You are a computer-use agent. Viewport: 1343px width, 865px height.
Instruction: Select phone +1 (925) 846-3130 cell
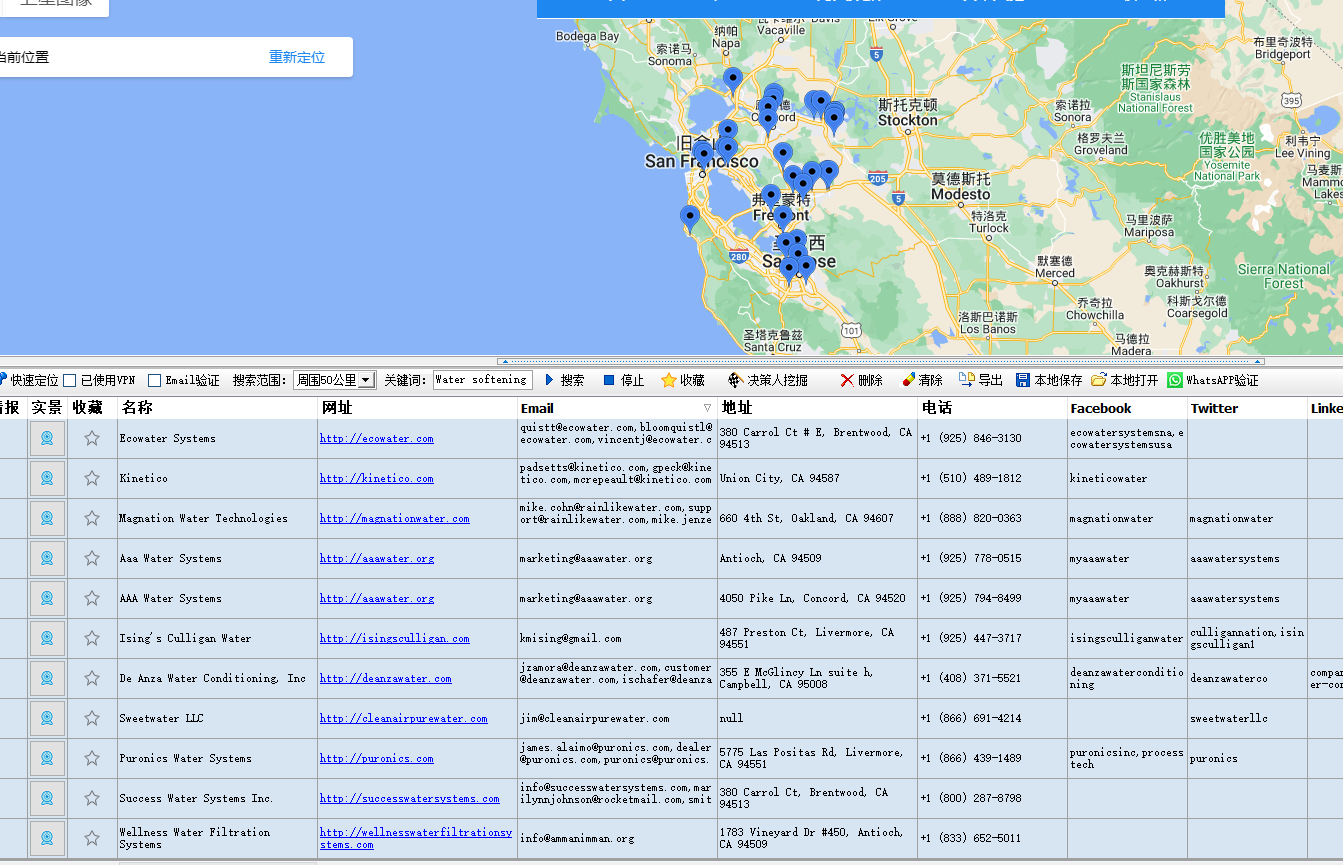click(992, 438)
